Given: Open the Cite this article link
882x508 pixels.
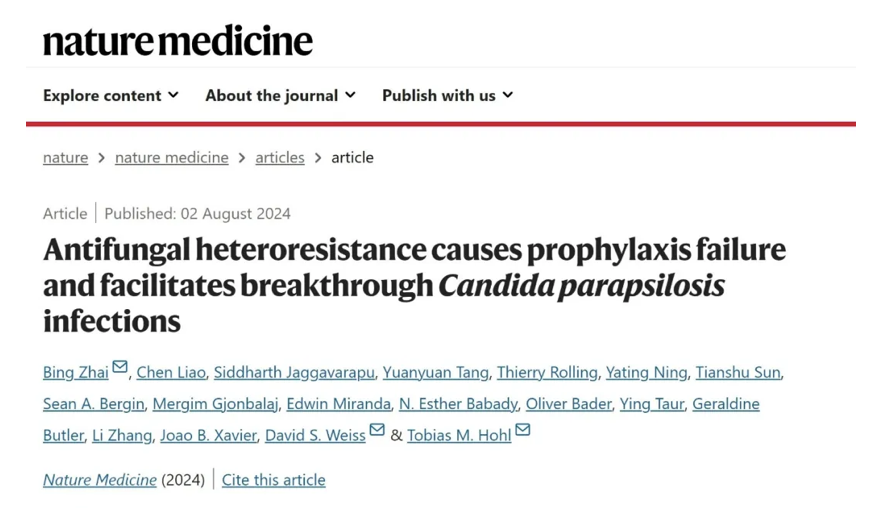Looking at the screenshot, I should (273, 480).
